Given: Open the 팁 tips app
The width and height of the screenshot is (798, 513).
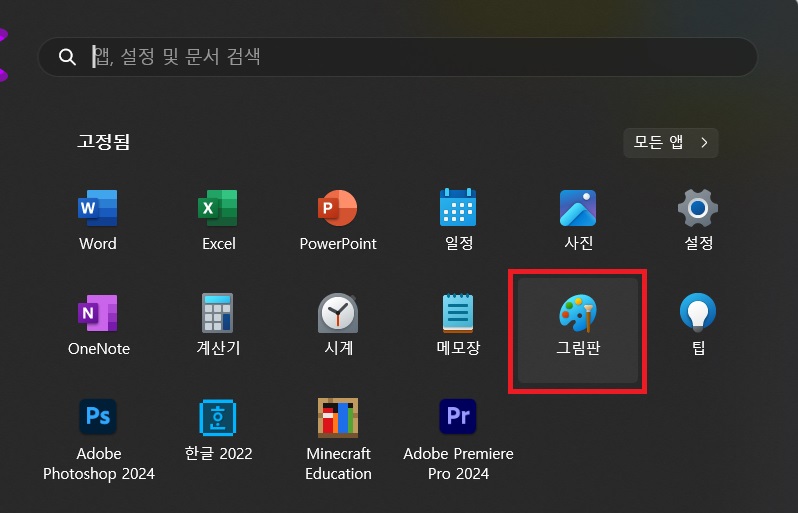Looking at the screenshot, I should click(x=698, y=326).
